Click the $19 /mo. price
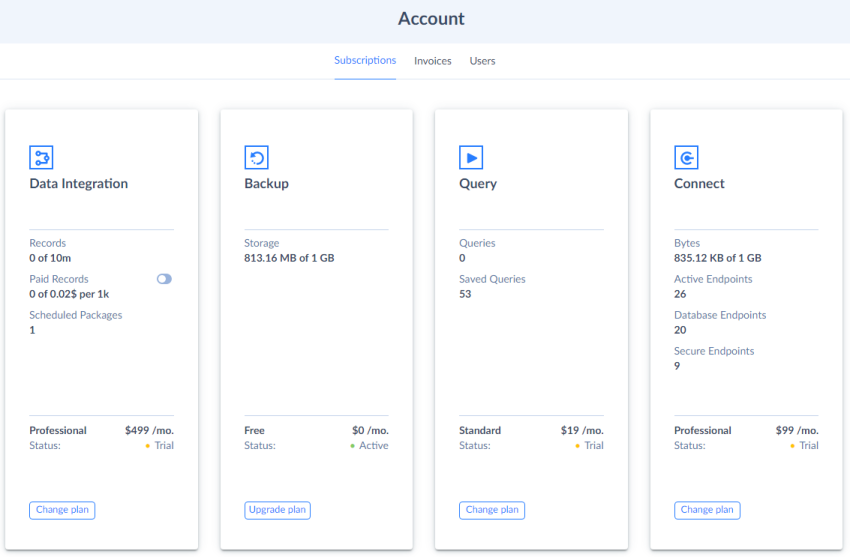Viewport: 850px width, 557px height. [582, 430]
